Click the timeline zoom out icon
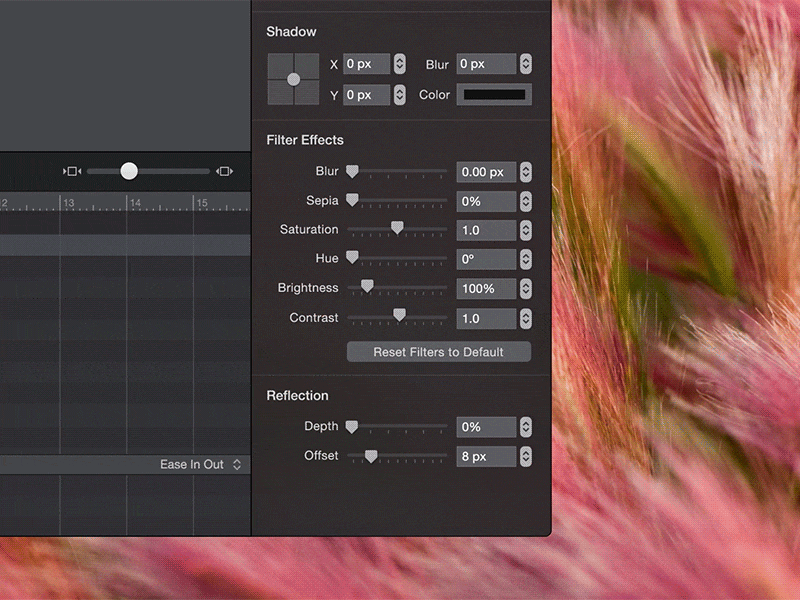800x600 pixels. tap(71, 171)
